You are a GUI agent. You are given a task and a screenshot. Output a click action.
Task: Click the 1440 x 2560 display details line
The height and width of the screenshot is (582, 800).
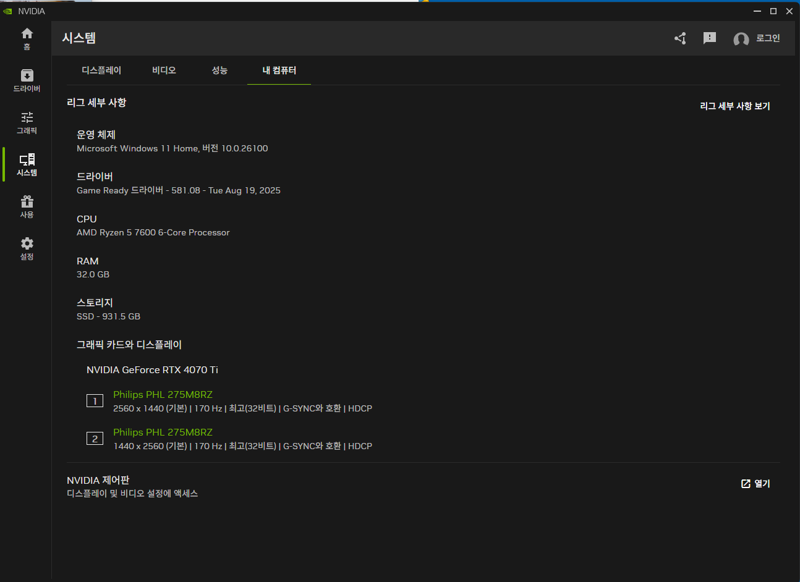[x=242, y=446]
